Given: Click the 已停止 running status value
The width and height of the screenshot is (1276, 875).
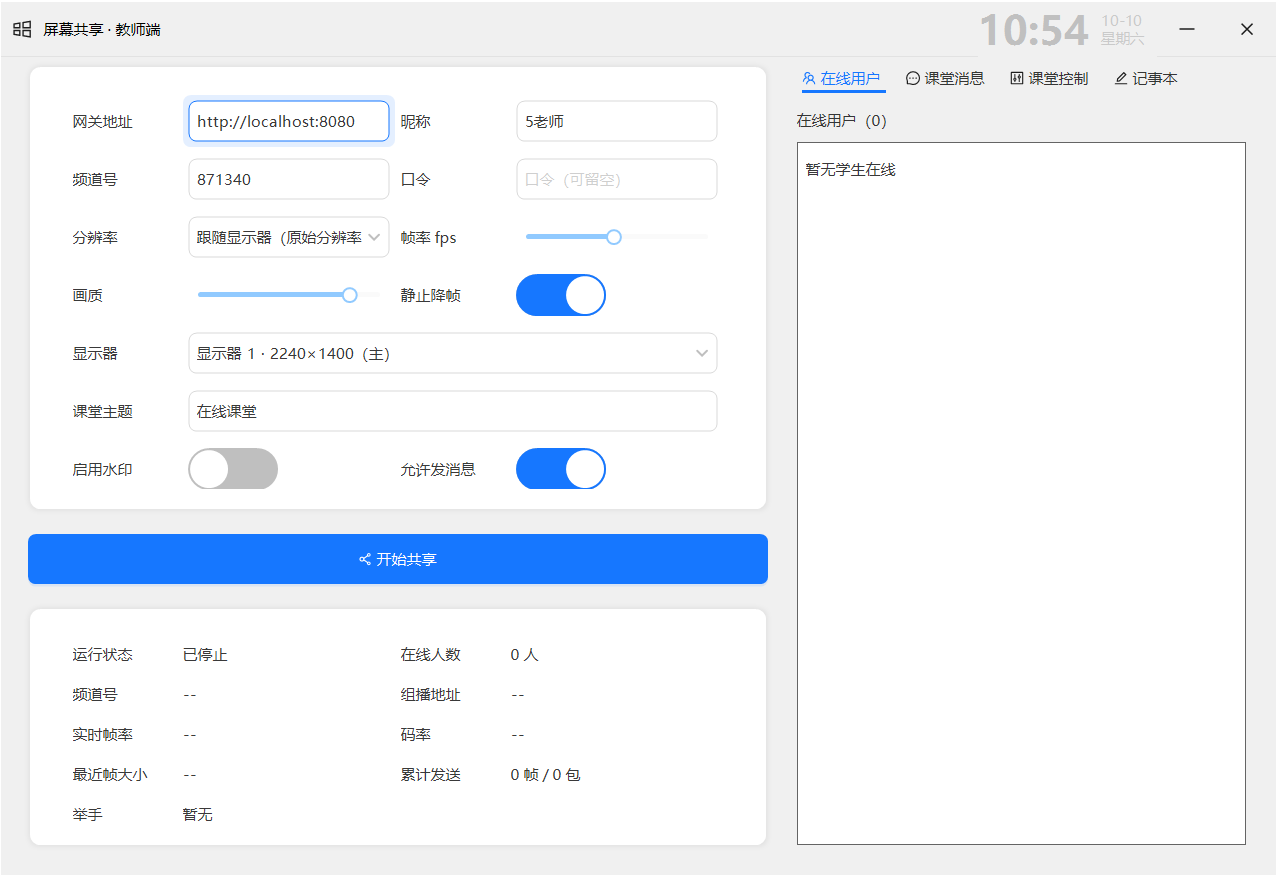Looking at the screenshot, I should tap(205, 655).
